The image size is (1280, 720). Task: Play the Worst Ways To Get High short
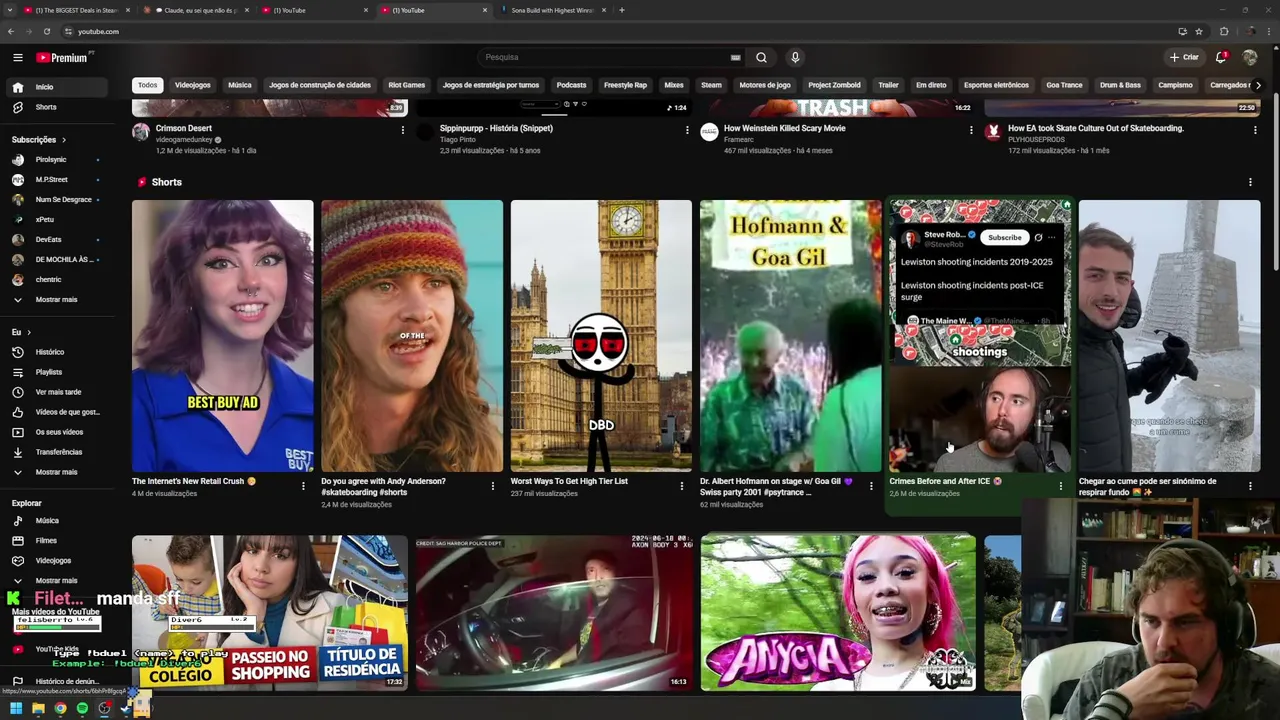(601, 336)
